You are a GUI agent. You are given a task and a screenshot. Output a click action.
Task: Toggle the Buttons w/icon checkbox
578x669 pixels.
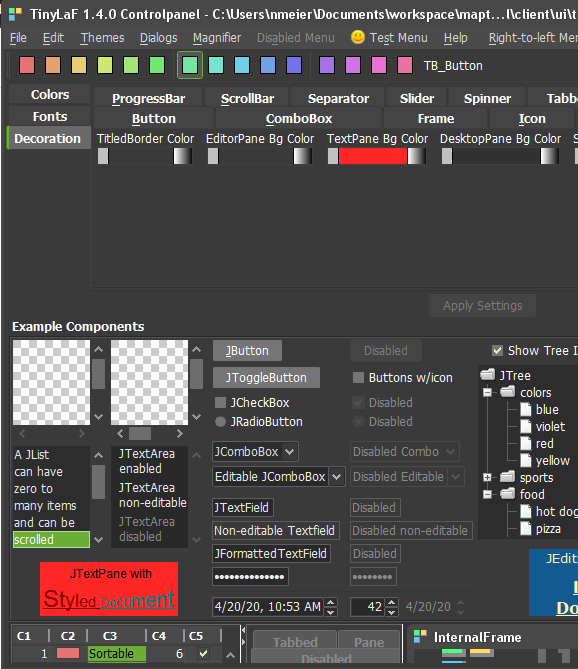pyautogui.click(x=358, y=378)
